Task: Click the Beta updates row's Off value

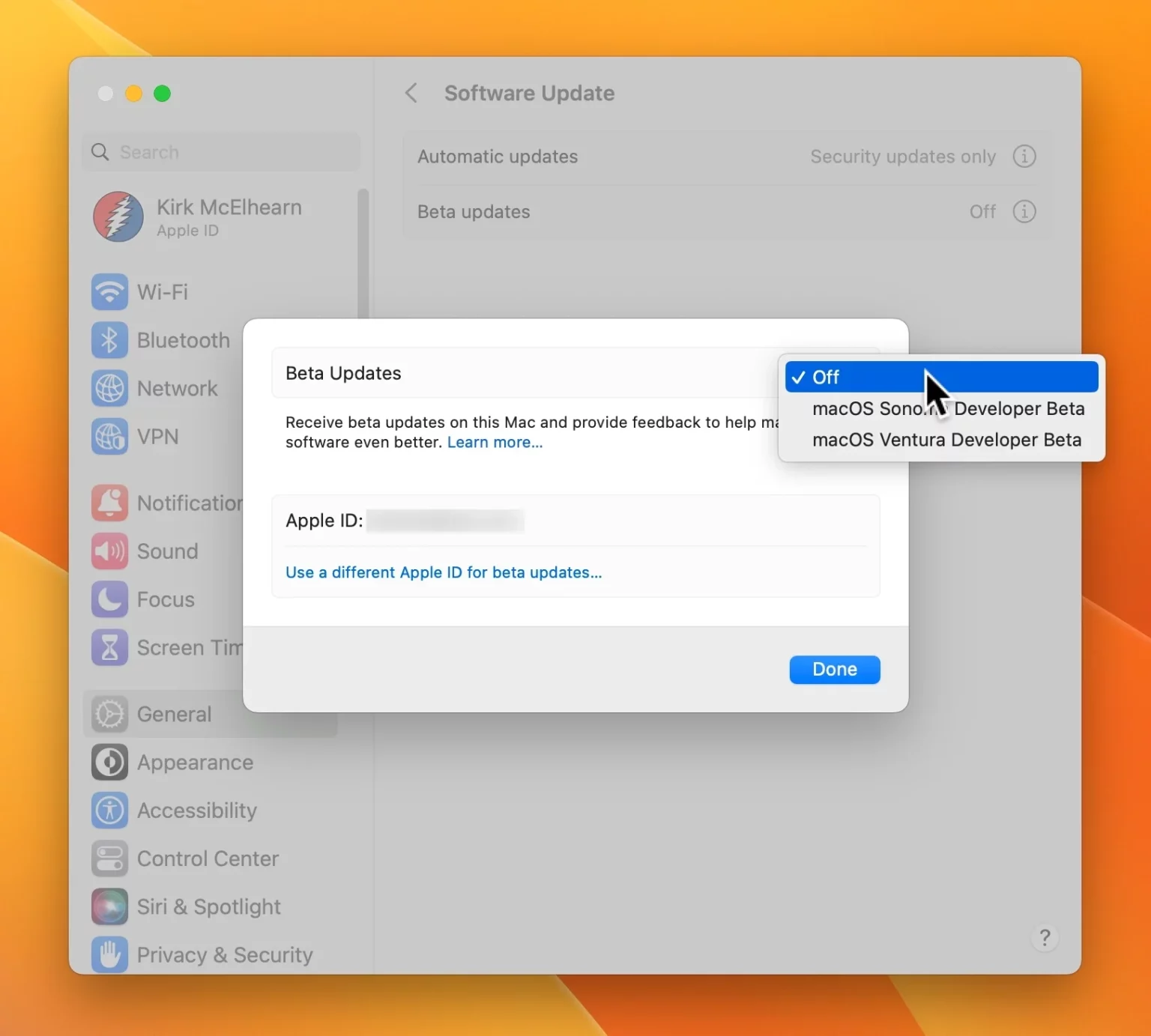Action: tap(982, 212)
